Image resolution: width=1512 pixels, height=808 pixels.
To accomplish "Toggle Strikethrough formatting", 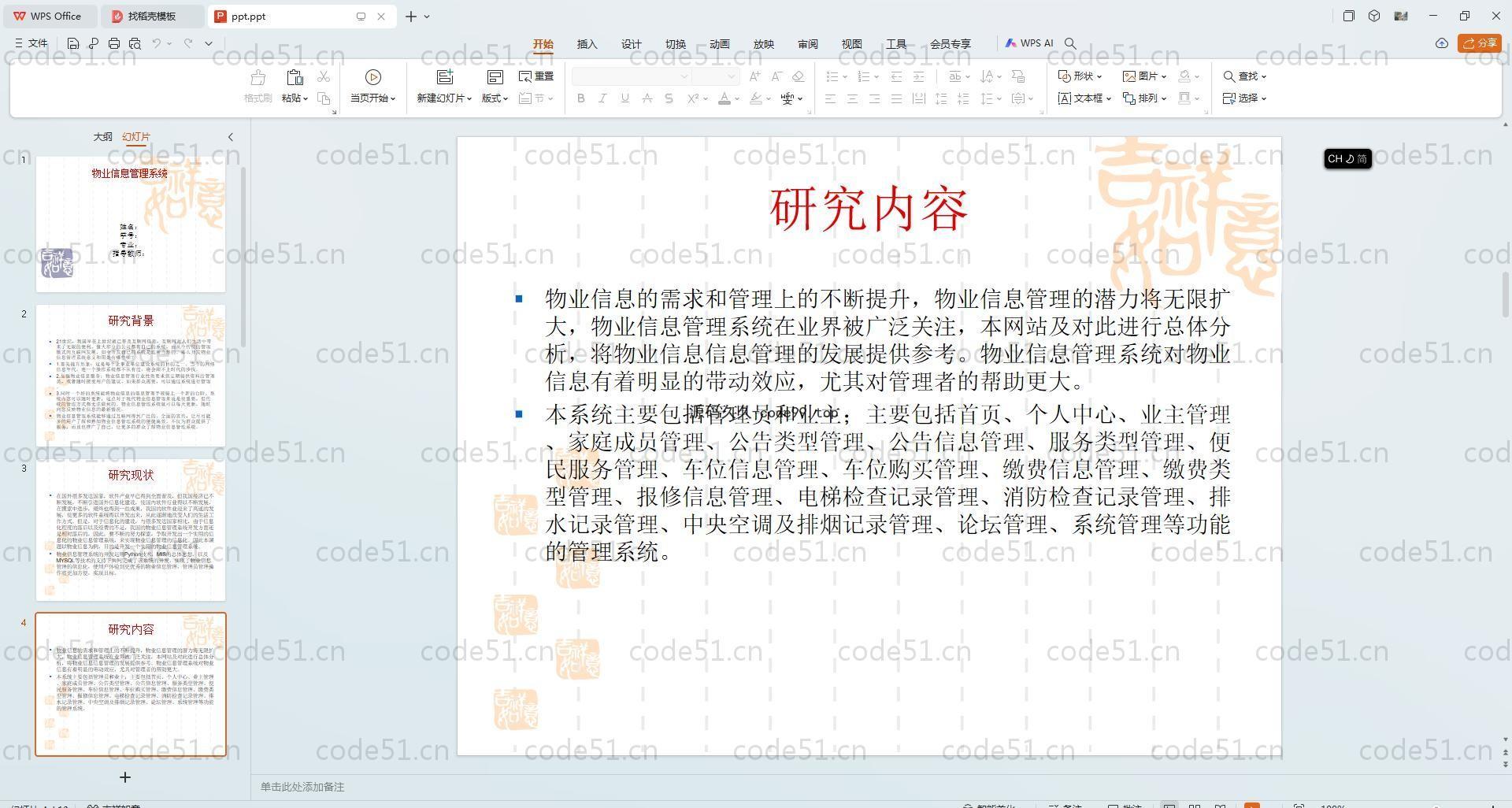I will point(647,98).
